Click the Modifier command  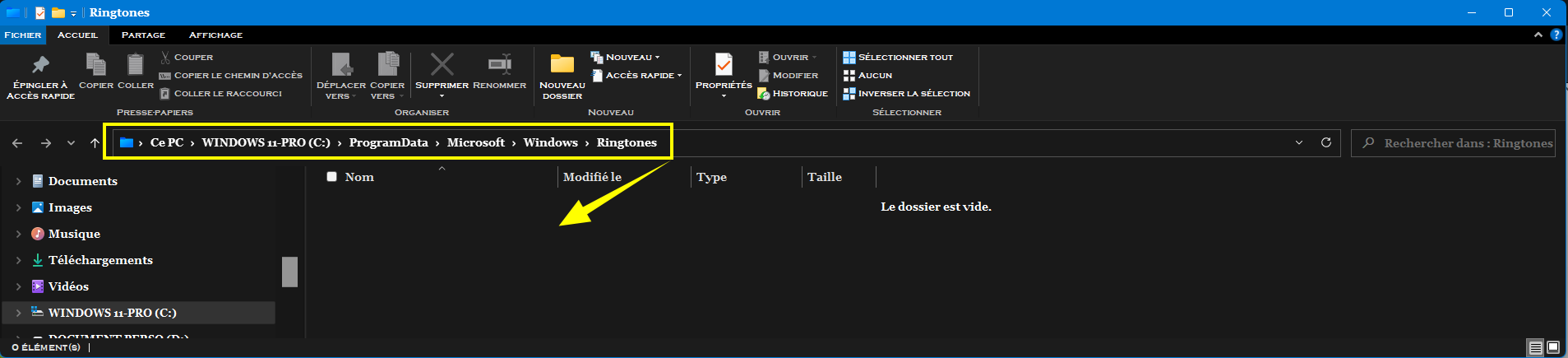[789, 75]
